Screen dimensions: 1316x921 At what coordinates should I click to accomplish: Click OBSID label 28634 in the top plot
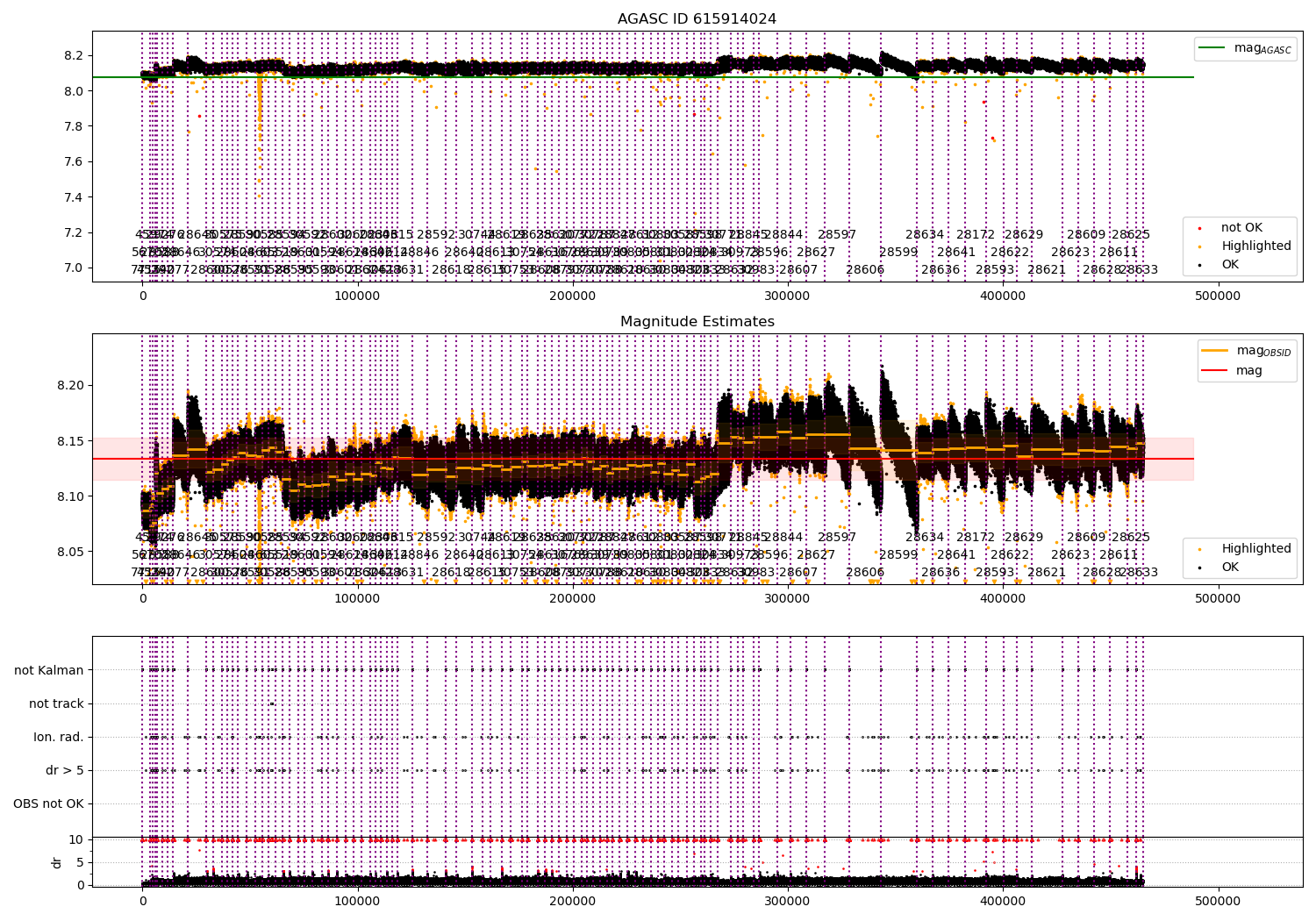925,235
